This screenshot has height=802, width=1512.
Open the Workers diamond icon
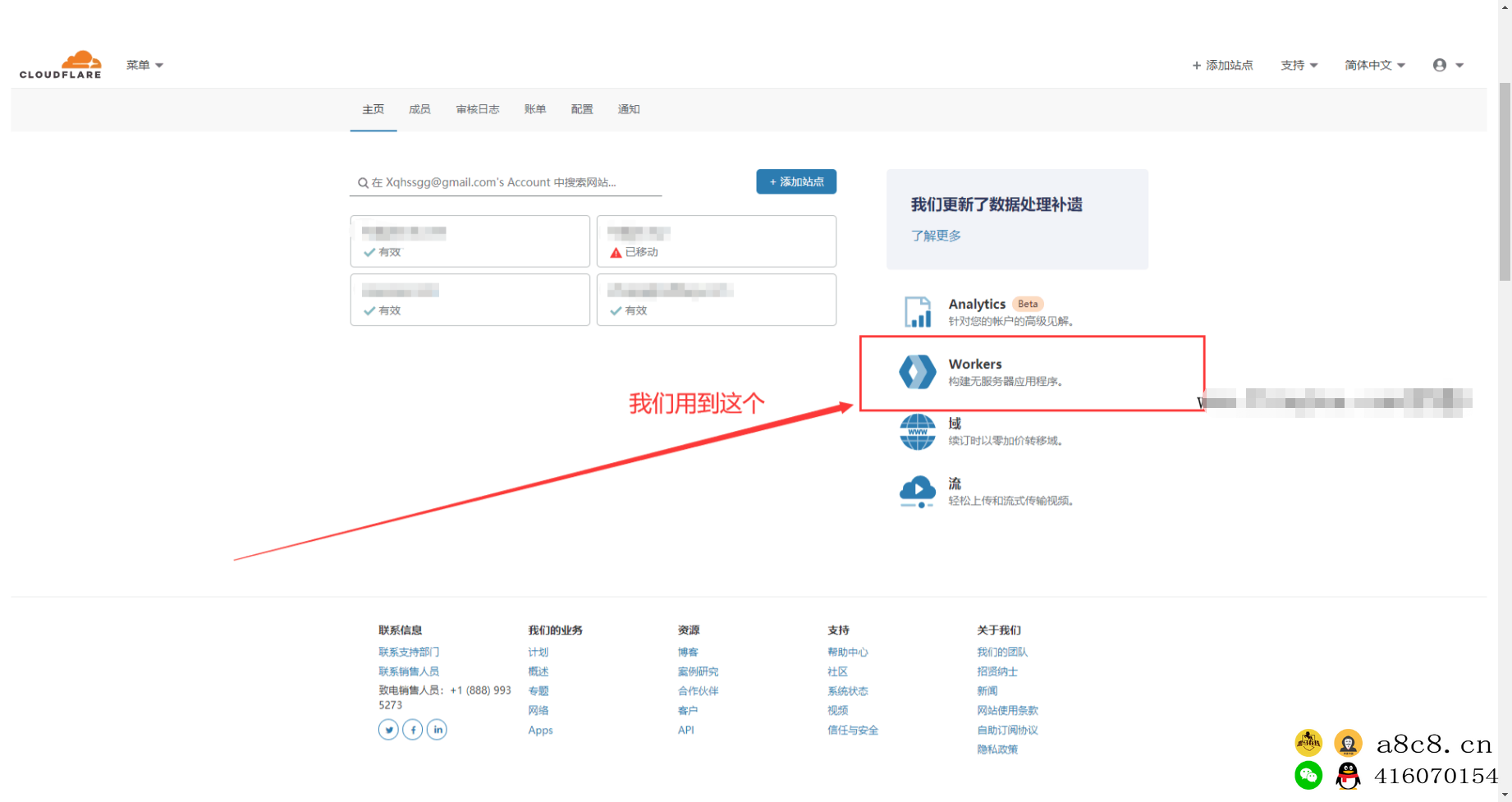coord(918,372)
